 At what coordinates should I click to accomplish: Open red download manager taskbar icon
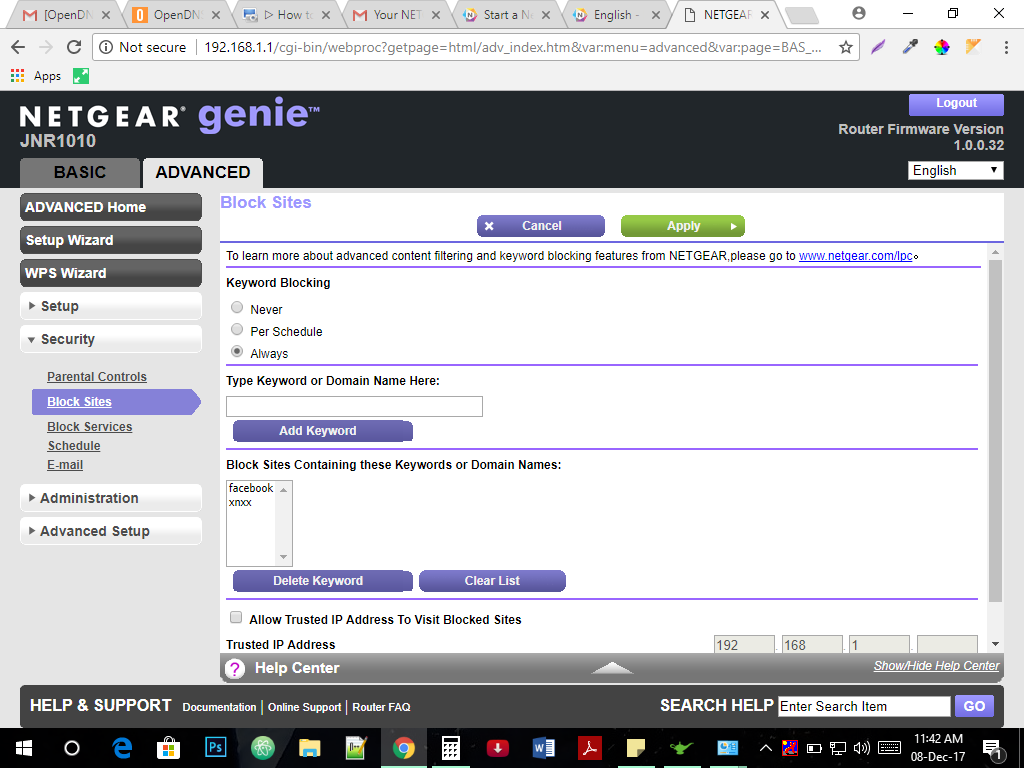click(x=498, y=748)
